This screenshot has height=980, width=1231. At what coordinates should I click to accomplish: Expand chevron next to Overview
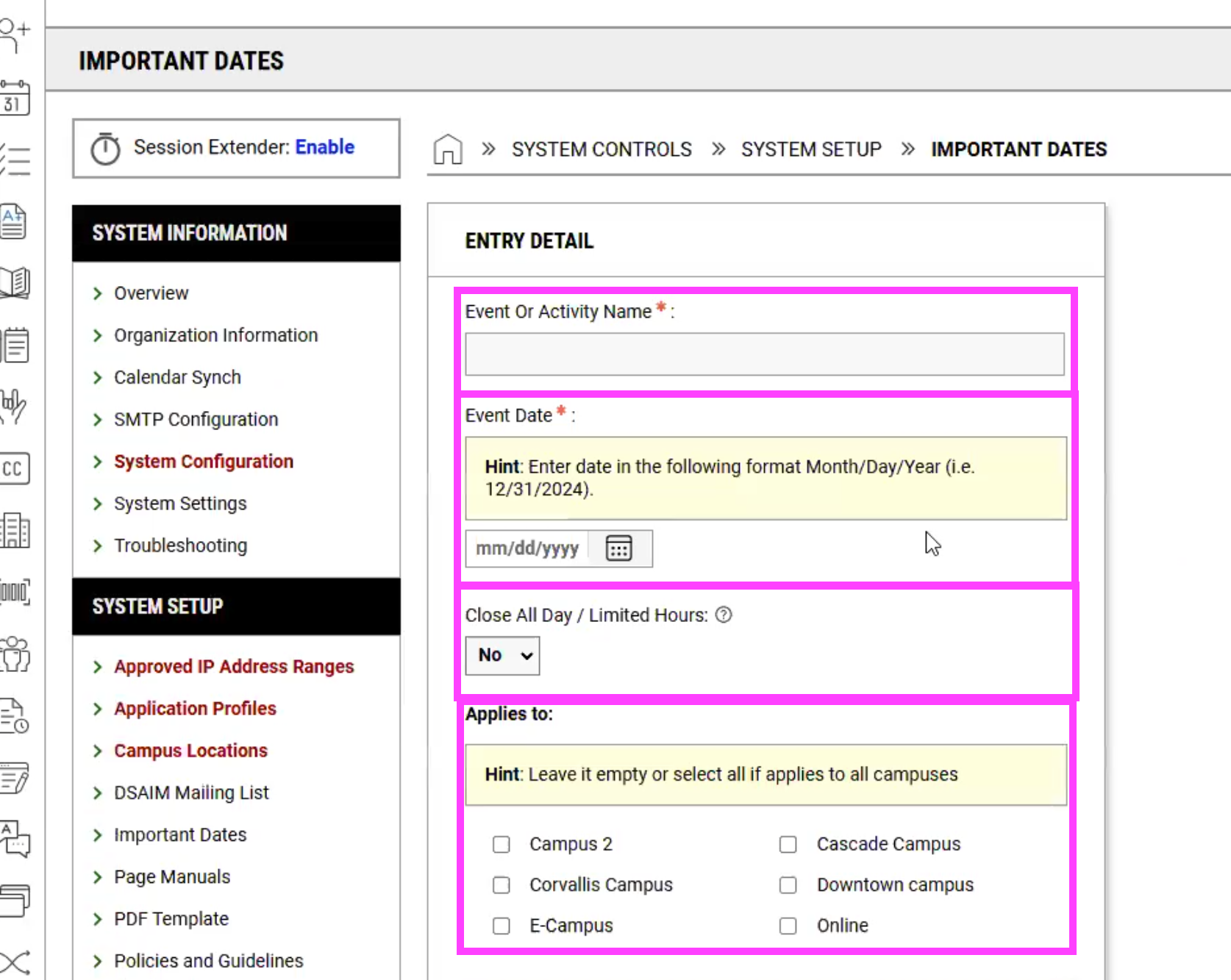(97, 293)
